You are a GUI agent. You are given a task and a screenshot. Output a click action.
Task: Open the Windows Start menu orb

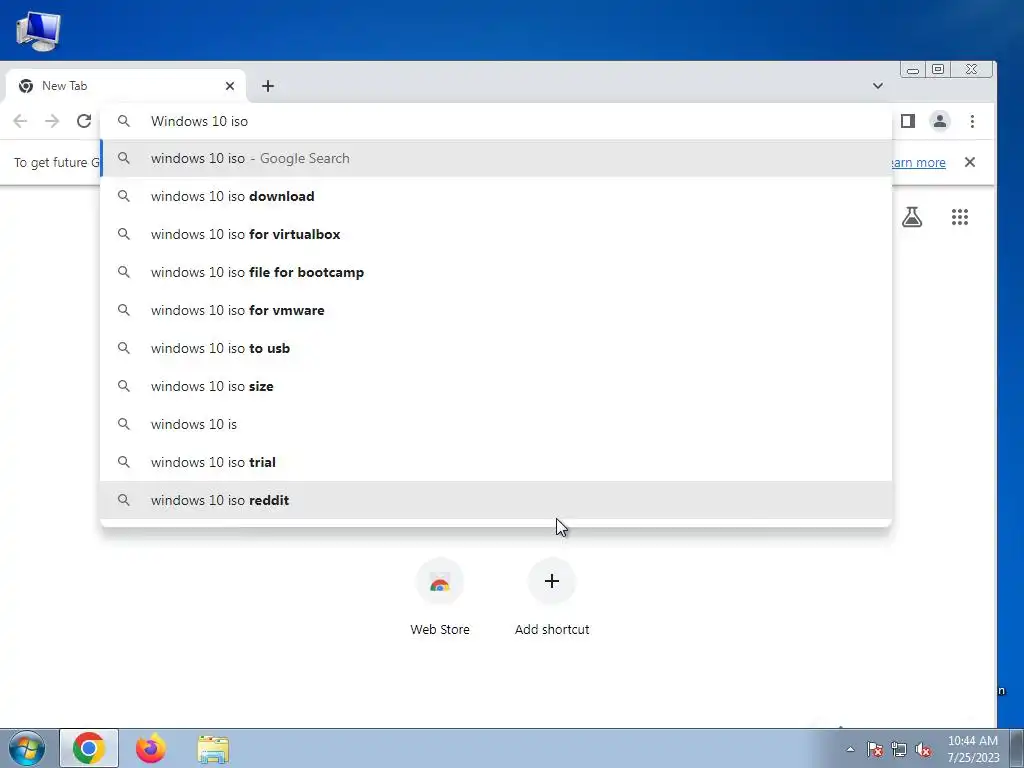[x=27, y=748]
